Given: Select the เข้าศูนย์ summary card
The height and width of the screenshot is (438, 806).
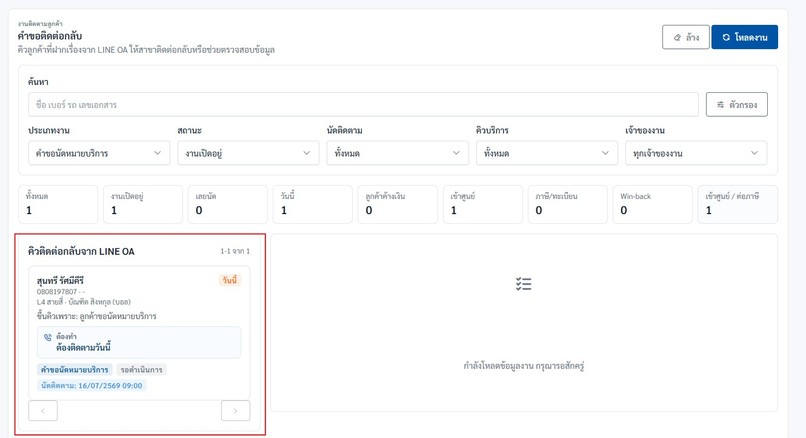Looking at the screenshot, I should tap(483, 204).
